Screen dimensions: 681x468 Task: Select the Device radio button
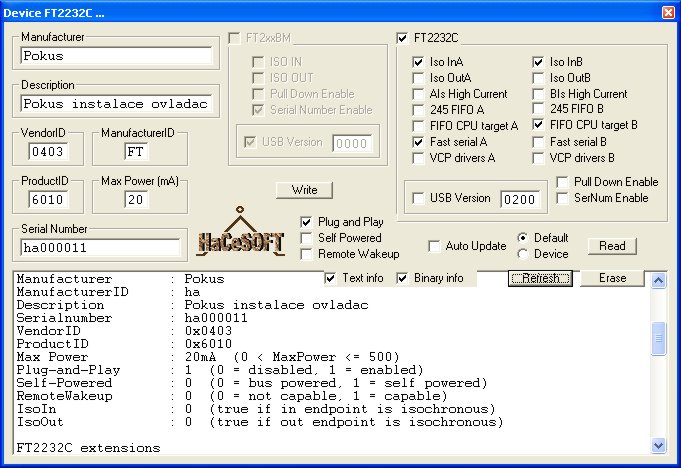tap(523, 254)
